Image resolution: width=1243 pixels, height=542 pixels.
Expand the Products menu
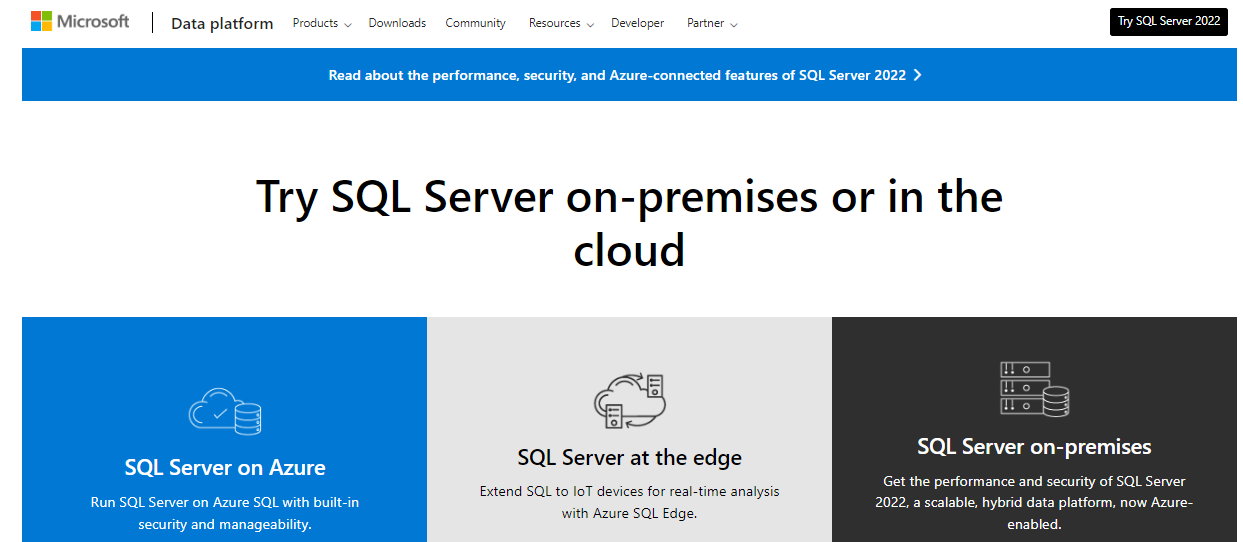(322, 23)
